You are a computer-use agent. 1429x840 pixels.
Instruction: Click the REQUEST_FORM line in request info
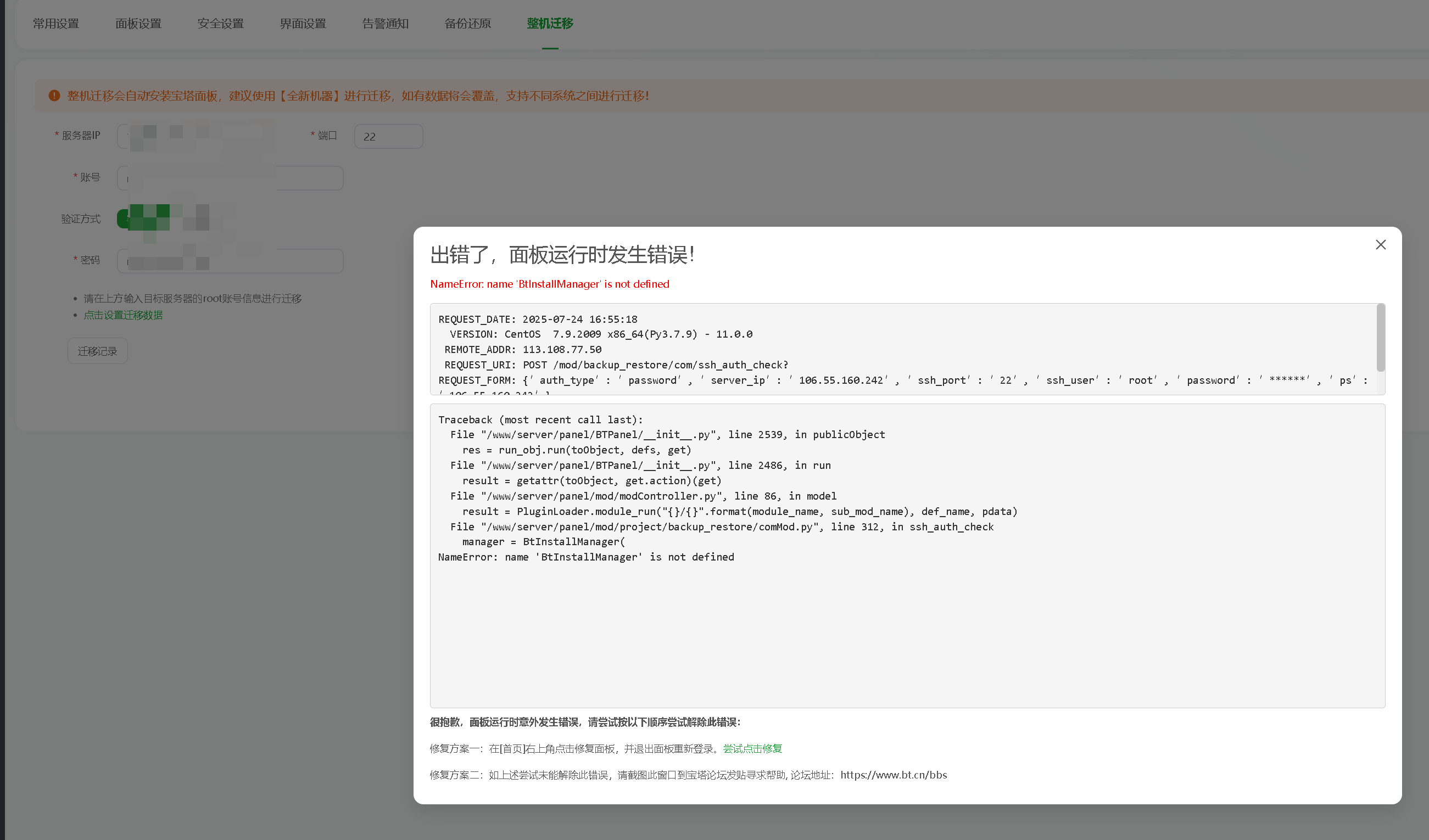click(x=903, y=380)
